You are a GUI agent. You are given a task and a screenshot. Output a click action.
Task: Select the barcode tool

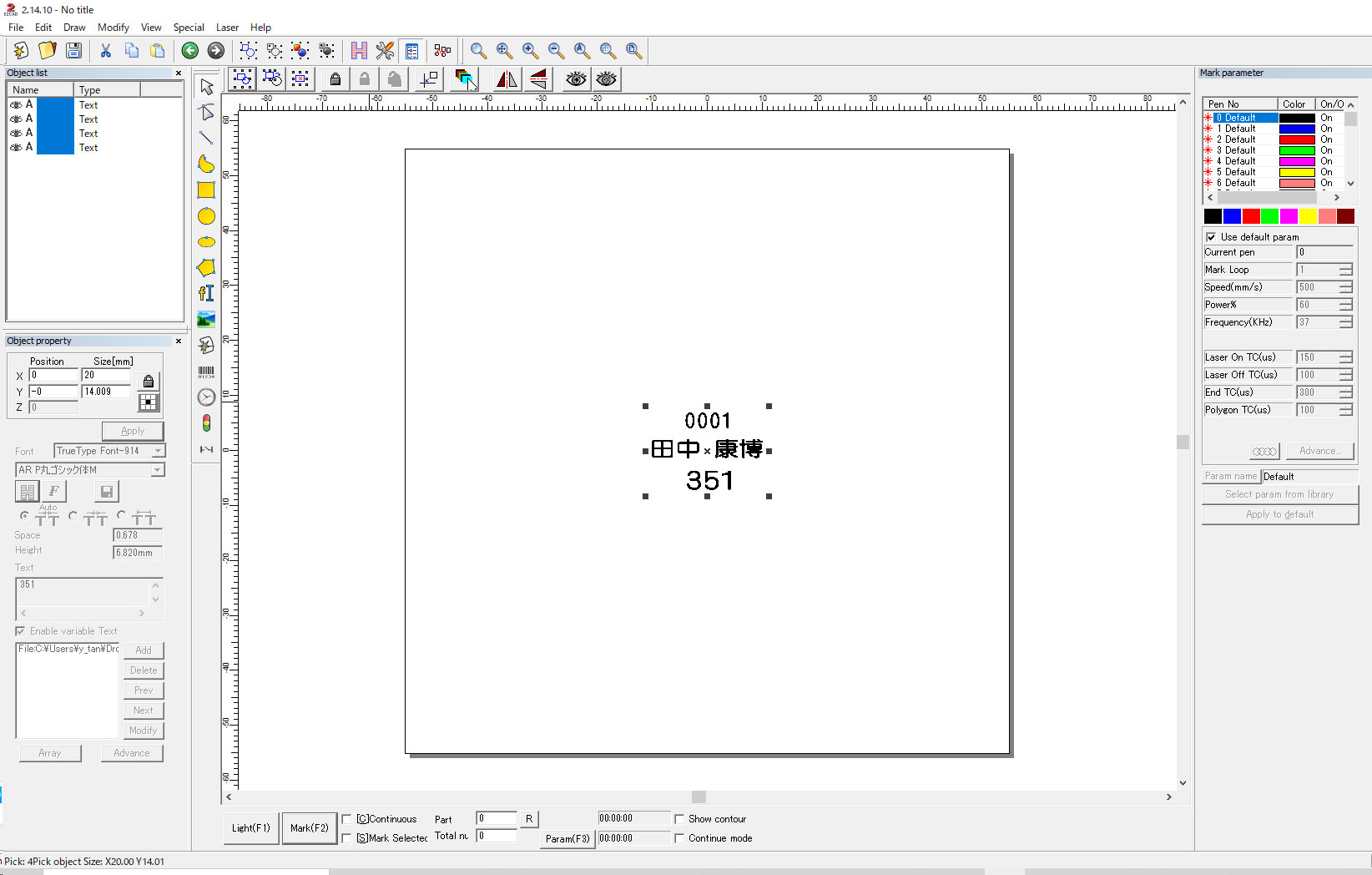206,372
